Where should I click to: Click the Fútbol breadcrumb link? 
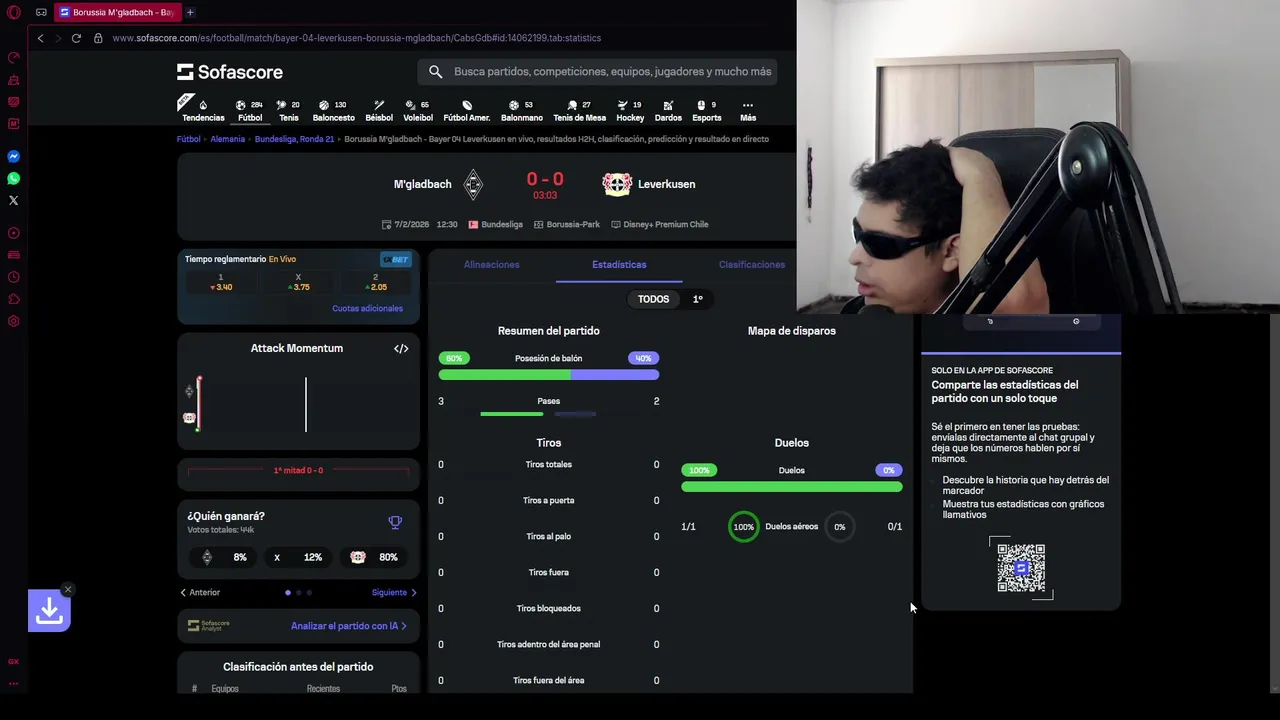pos(189,139)
